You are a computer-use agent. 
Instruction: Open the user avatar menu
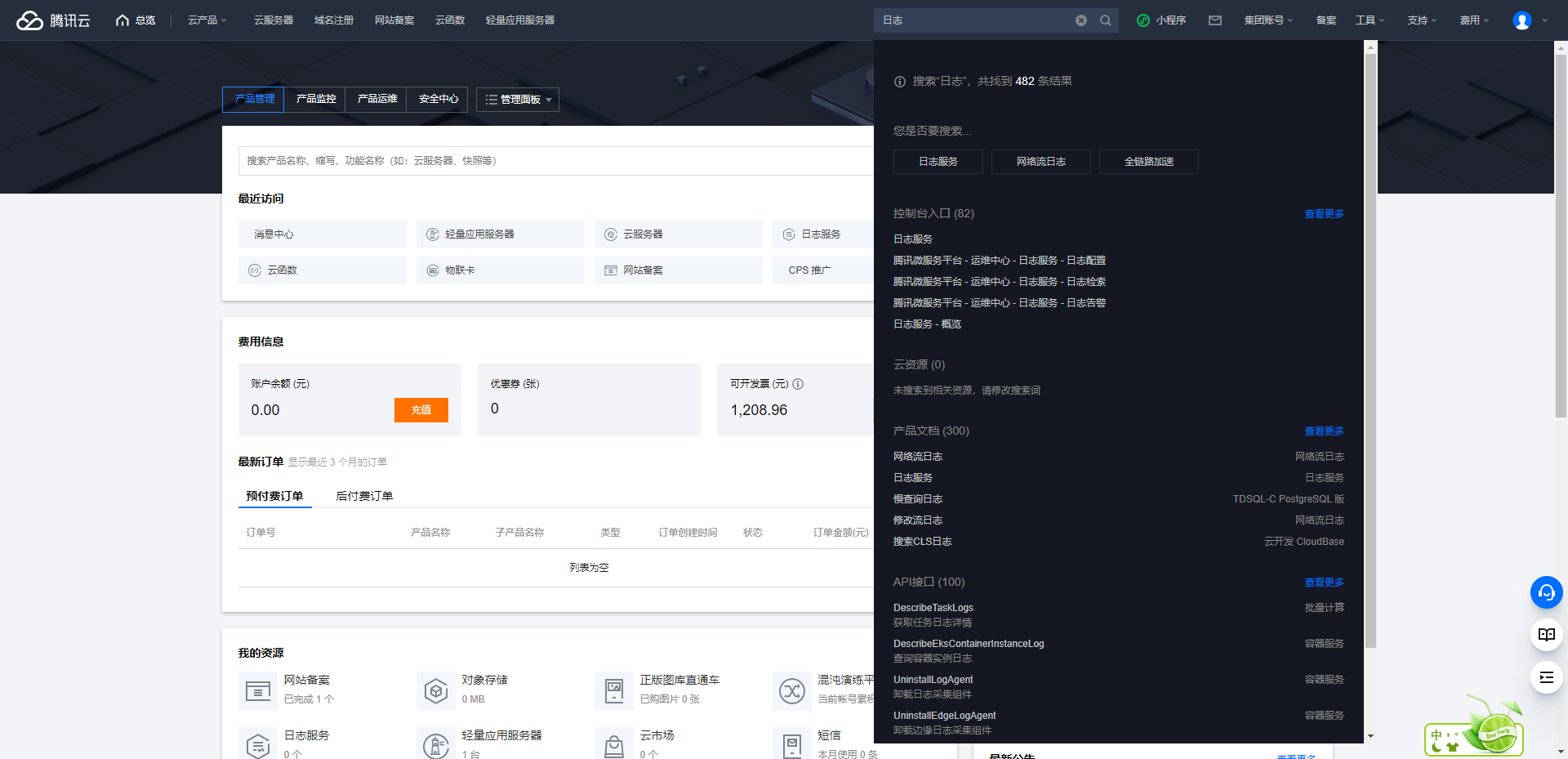[x=1522, y=20]
